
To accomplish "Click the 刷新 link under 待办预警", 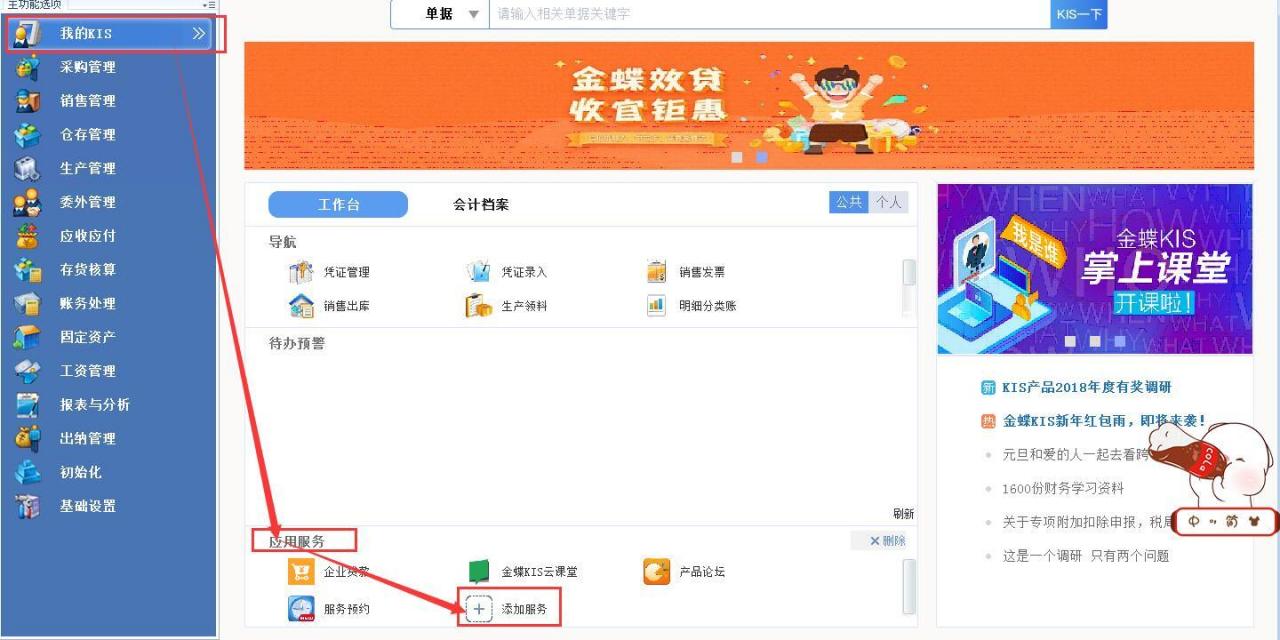I will [901, 512].
